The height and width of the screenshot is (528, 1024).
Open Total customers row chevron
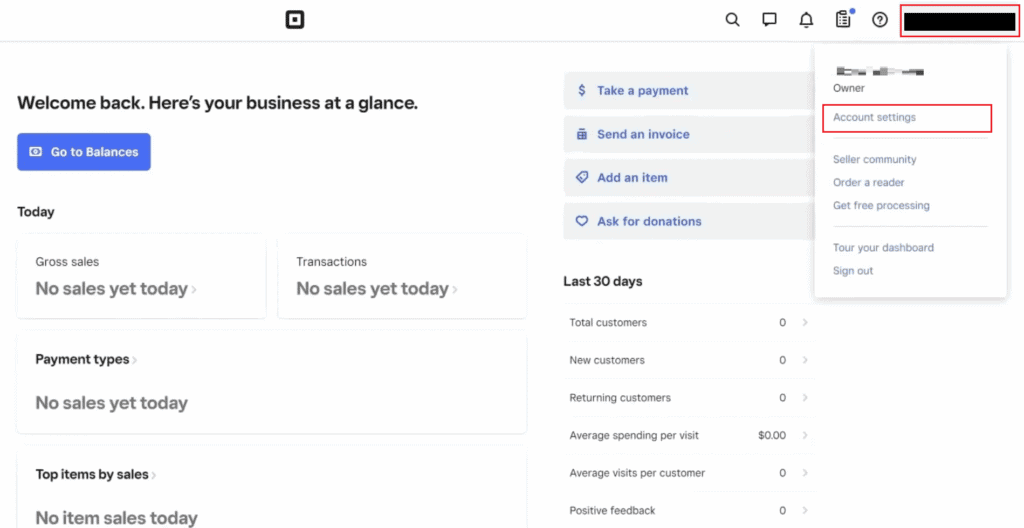pyautogui.click(x=805, y=323)
